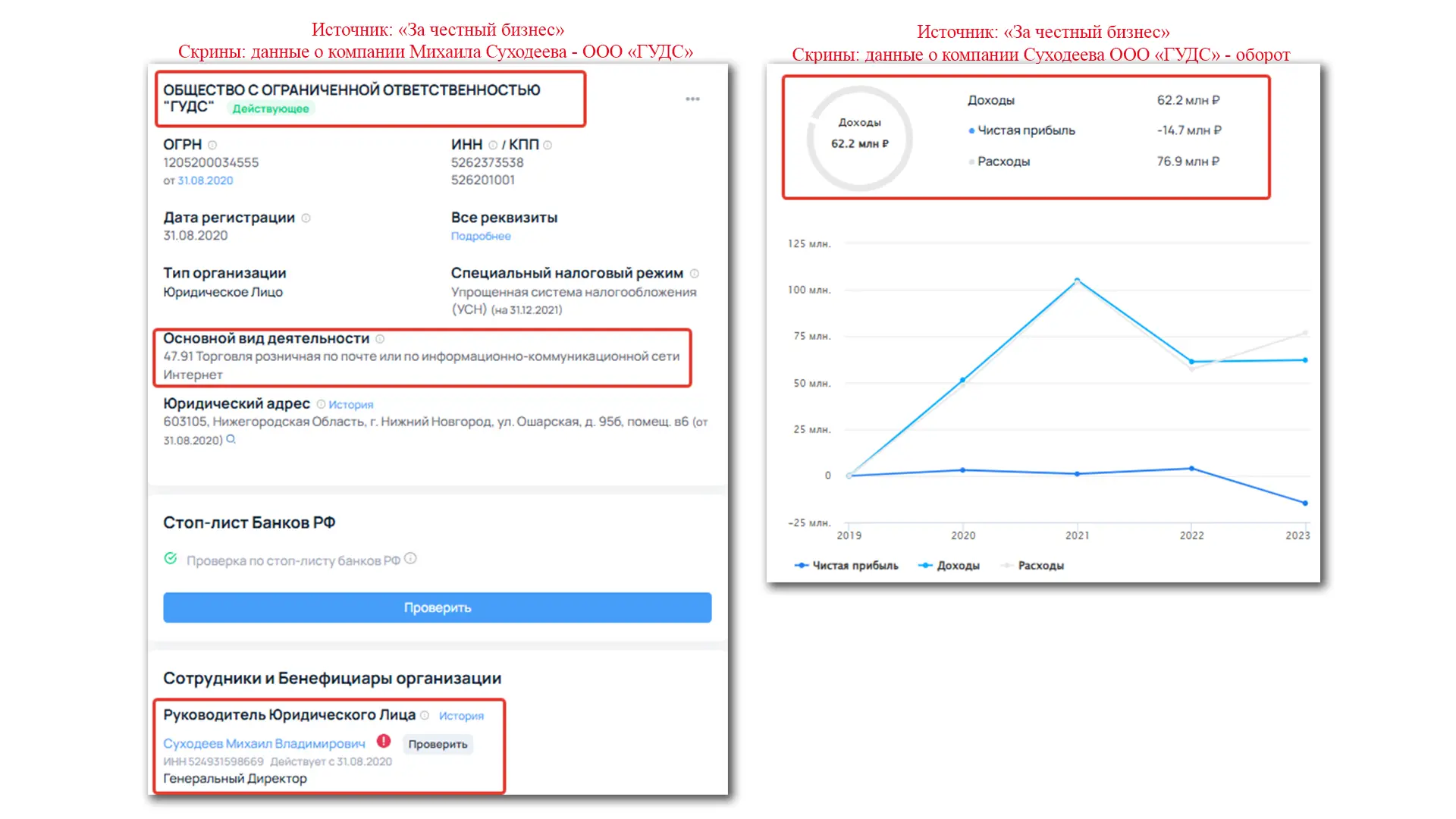
Task: Toggle Расходы series in chart legend
Action: coord(1032,566)
